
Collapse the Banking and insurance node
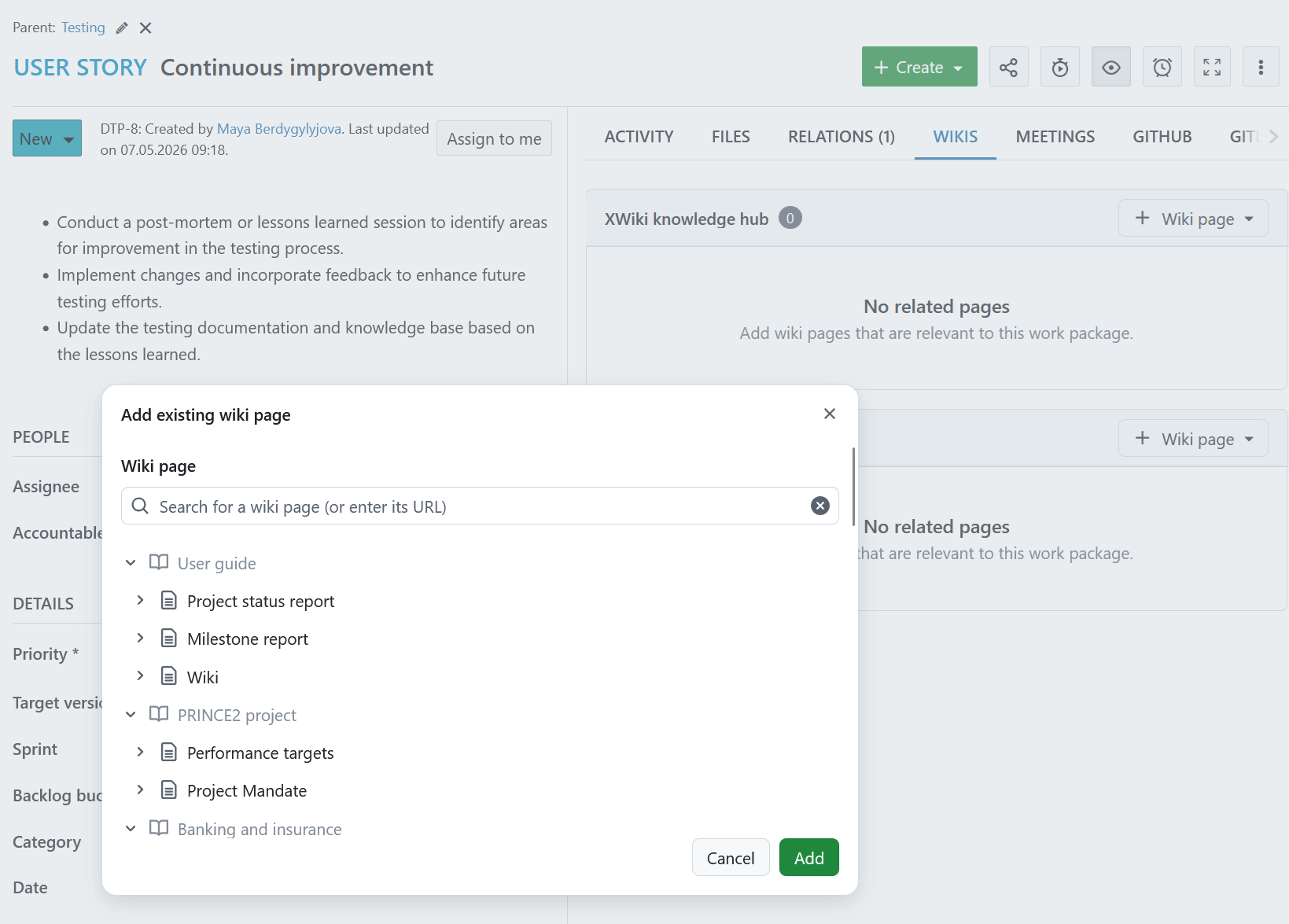tap(131, 829)
